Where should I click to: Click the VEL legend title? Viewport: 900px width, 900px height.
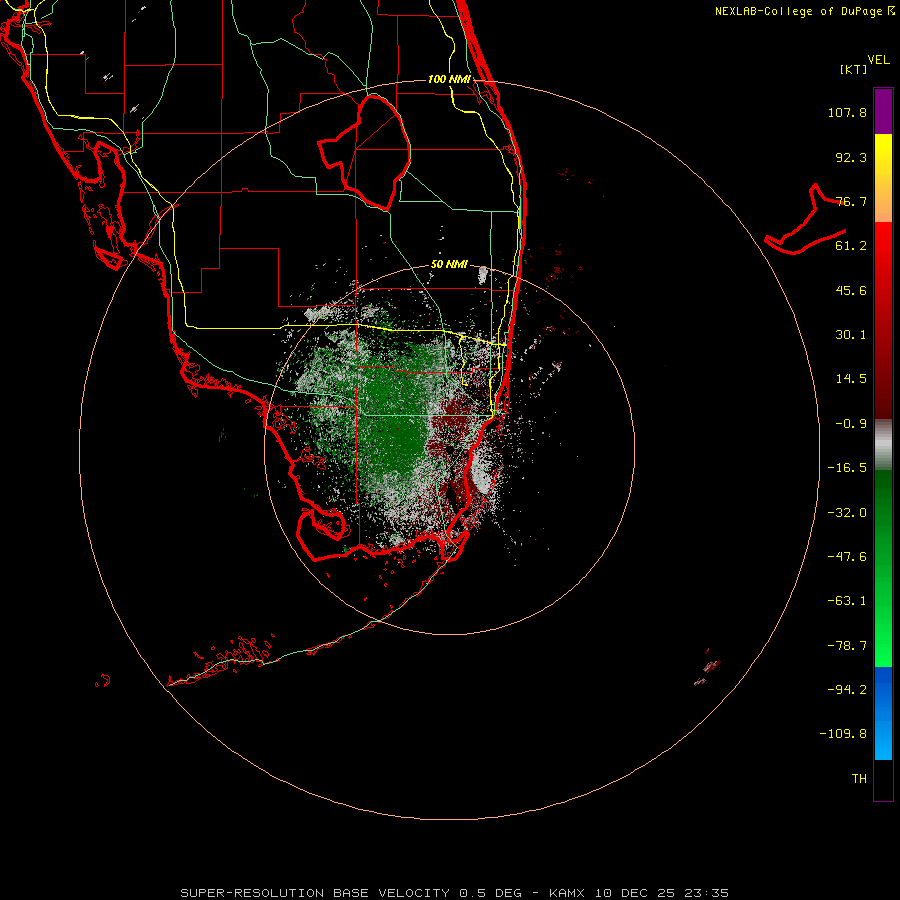pyautogui.click(x=878, y=60)
